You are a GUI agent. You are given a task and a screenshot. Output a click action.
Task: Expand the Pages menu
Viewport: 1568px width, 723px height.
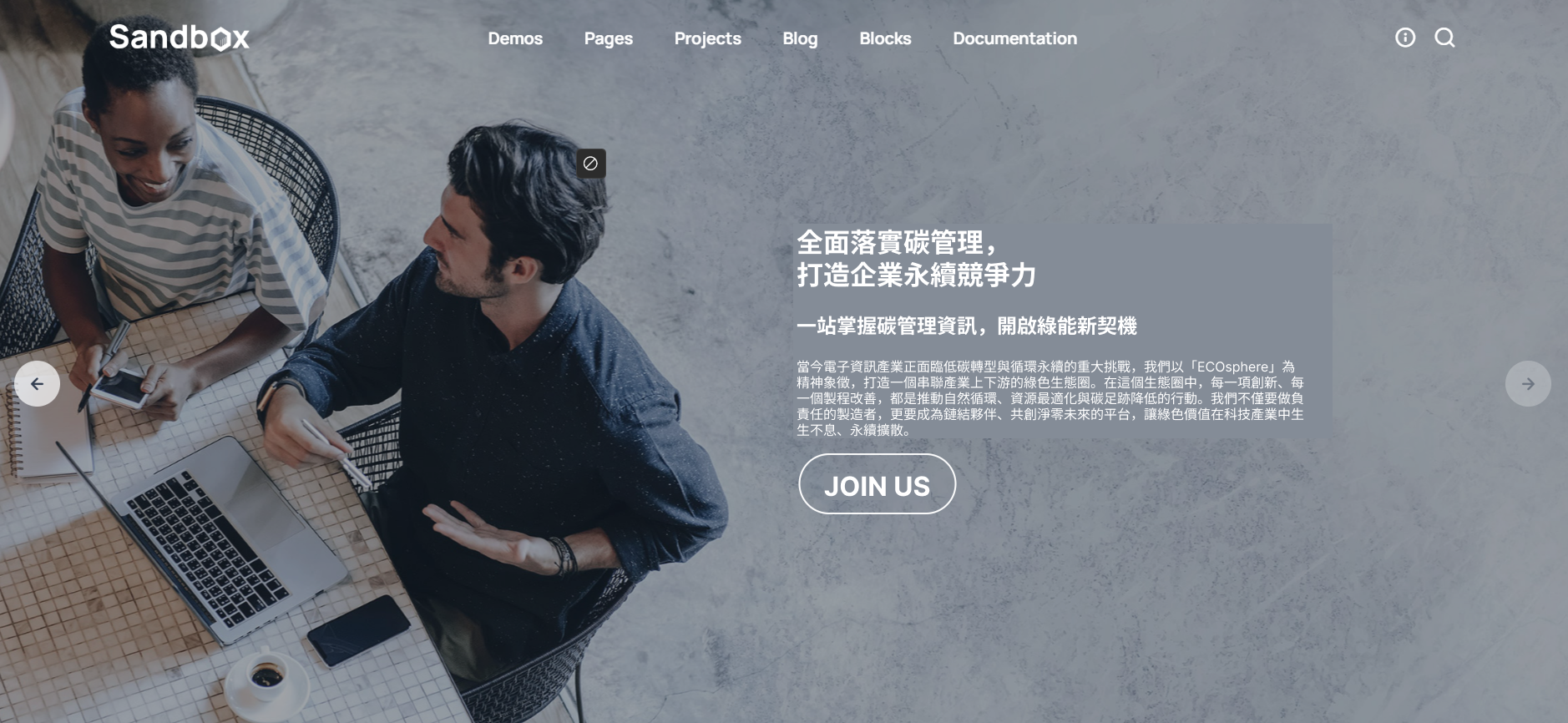[x=609, y=38]
